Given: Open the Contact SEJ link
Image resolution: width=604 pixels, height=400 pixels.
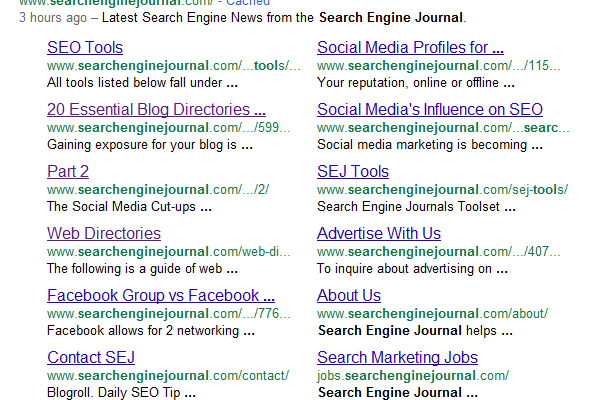Looking at the screenshot, I should click(91, 358).
